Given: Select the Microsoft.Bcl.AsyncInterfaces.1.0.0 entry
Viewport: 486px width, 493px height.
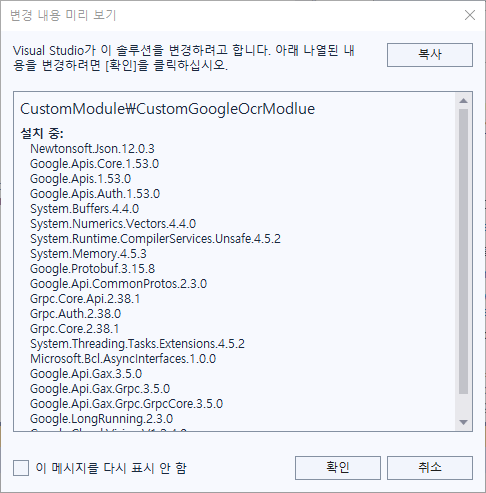Looking at the screenshot, I should point(123,359).
